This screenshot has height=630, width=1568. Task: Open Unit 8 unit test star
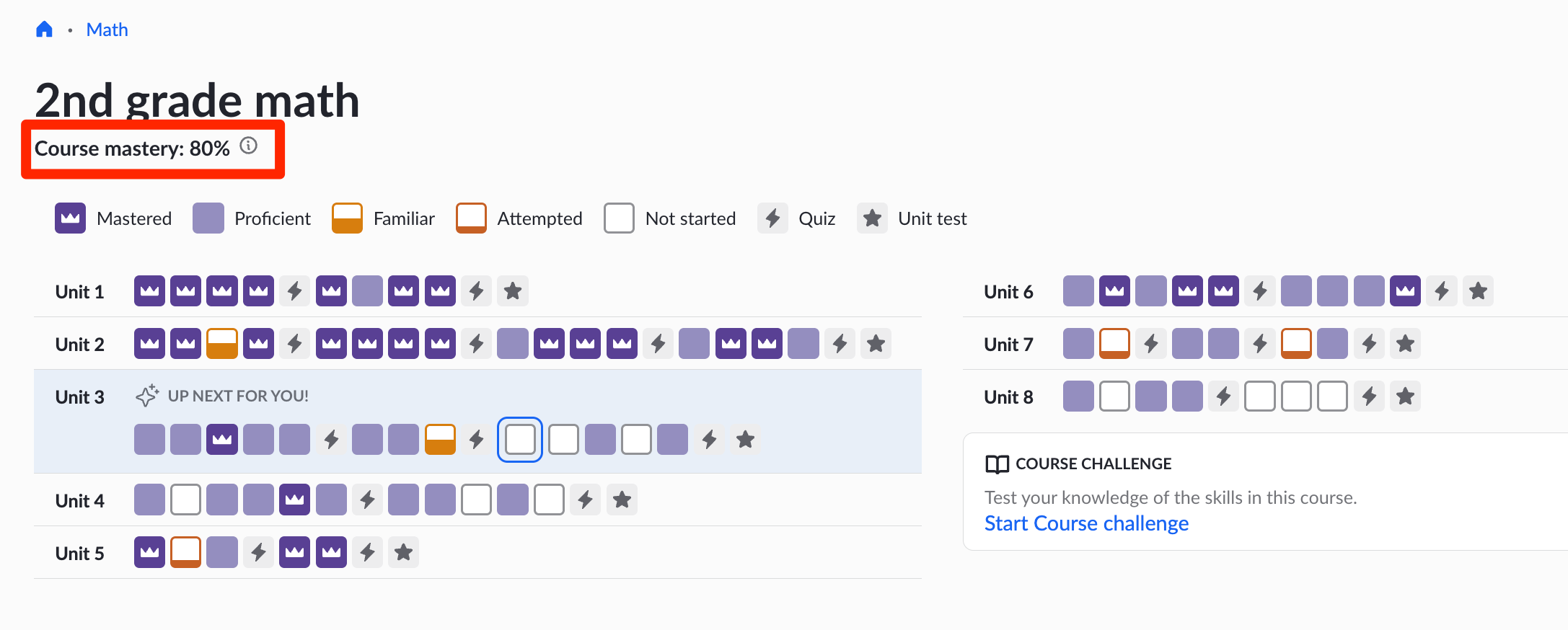[x=1405, y=396]
